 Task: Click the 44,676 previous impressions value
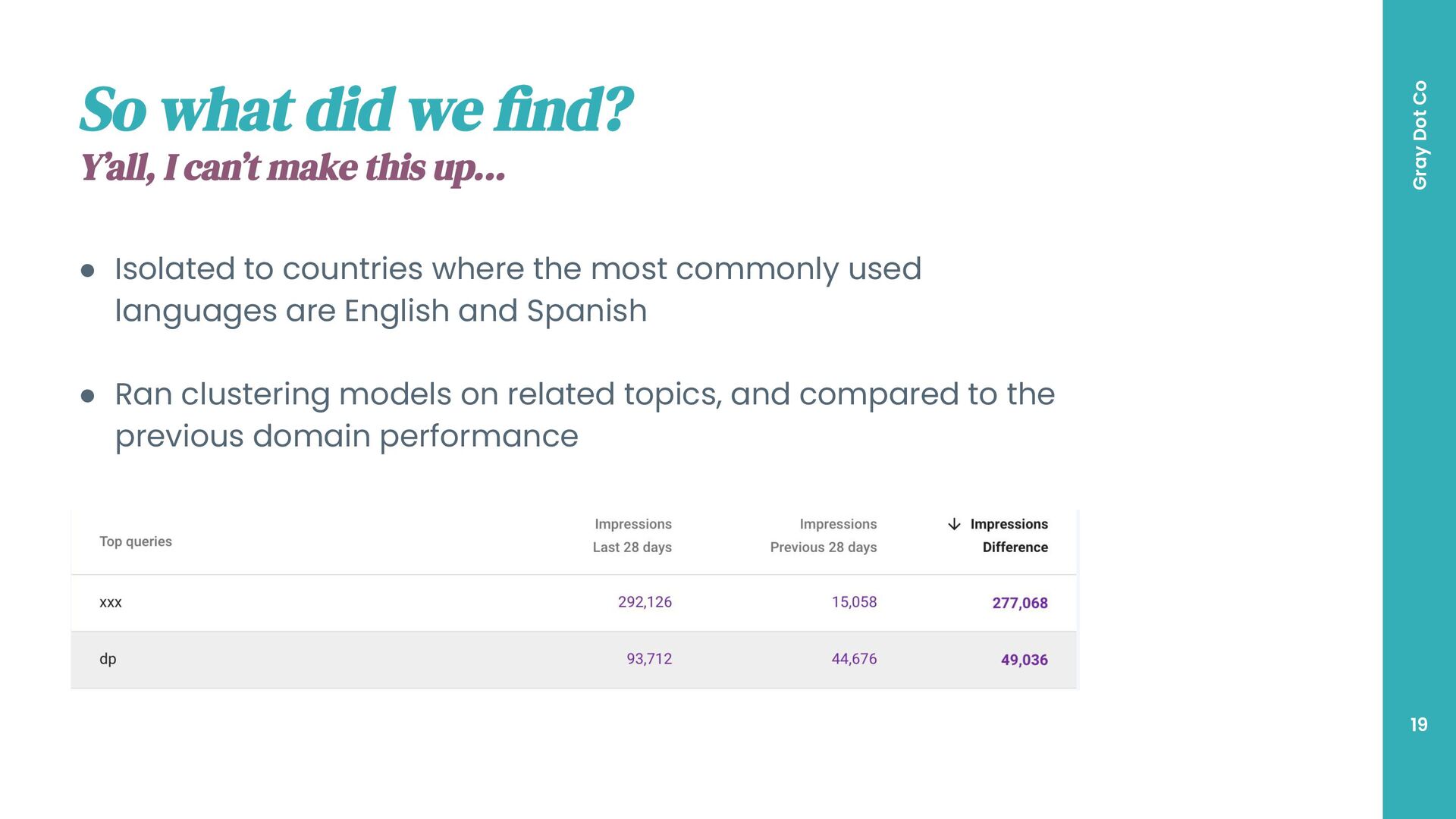[x=854, y=659]
